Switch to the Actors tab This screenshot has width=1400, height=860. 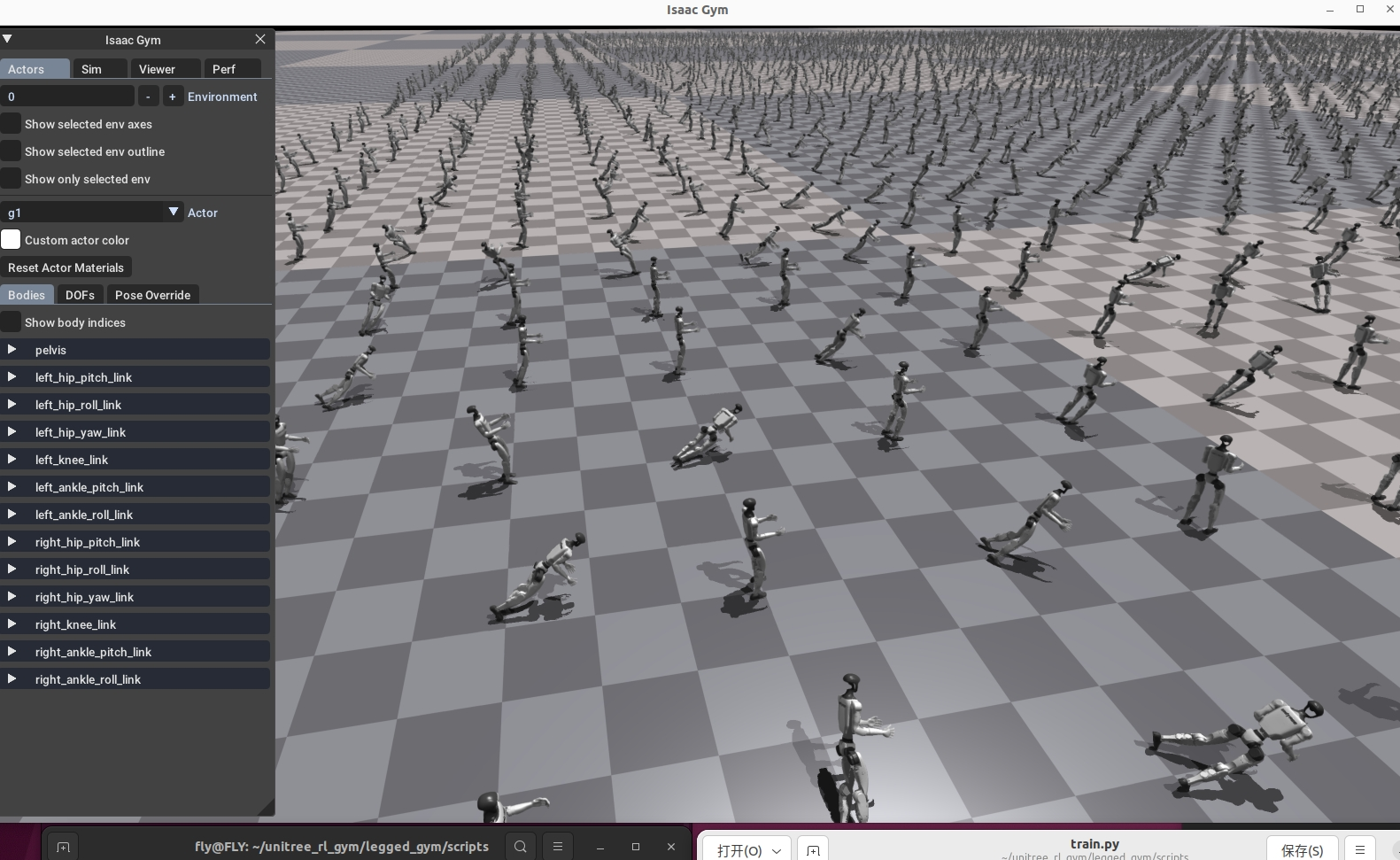click(x=35, y=69)
